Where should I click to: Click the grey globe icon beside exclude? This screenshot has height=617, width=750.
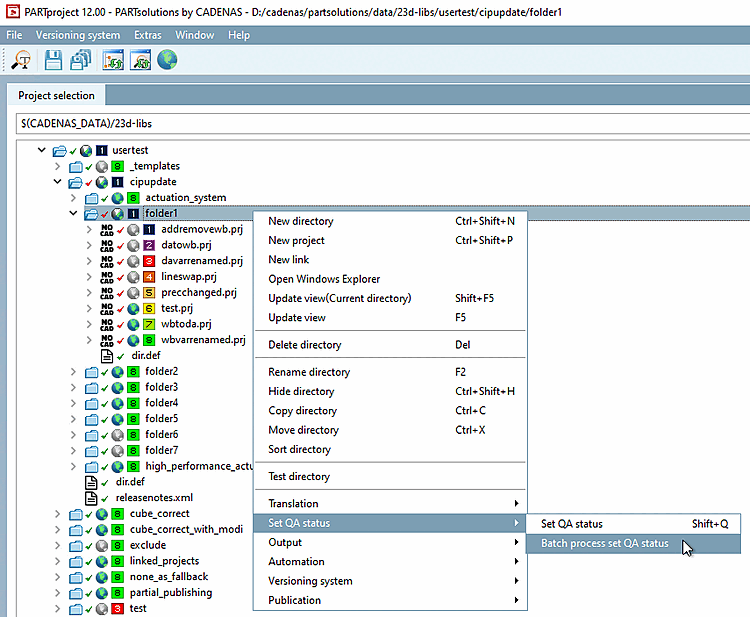tap(101, 546)
